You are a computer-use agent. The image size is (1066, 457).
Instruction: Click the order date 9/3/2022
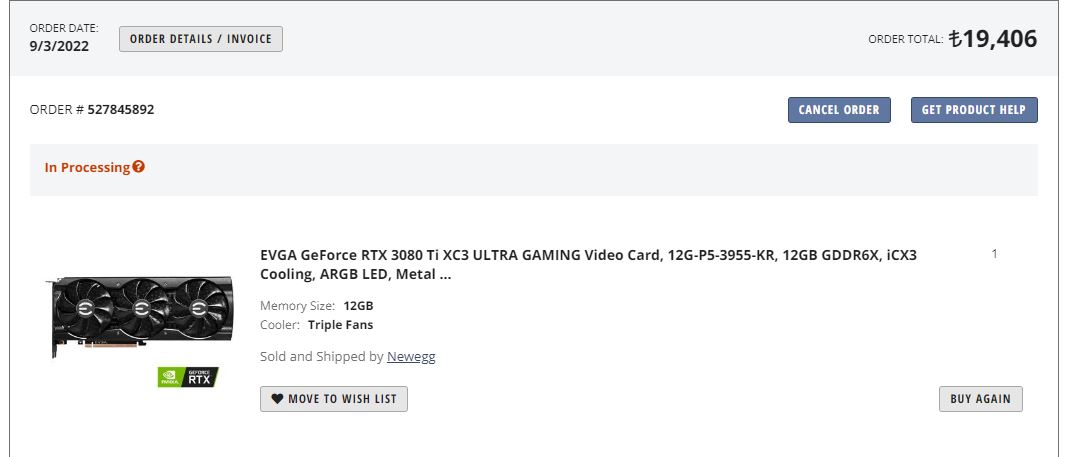point(59,46)
